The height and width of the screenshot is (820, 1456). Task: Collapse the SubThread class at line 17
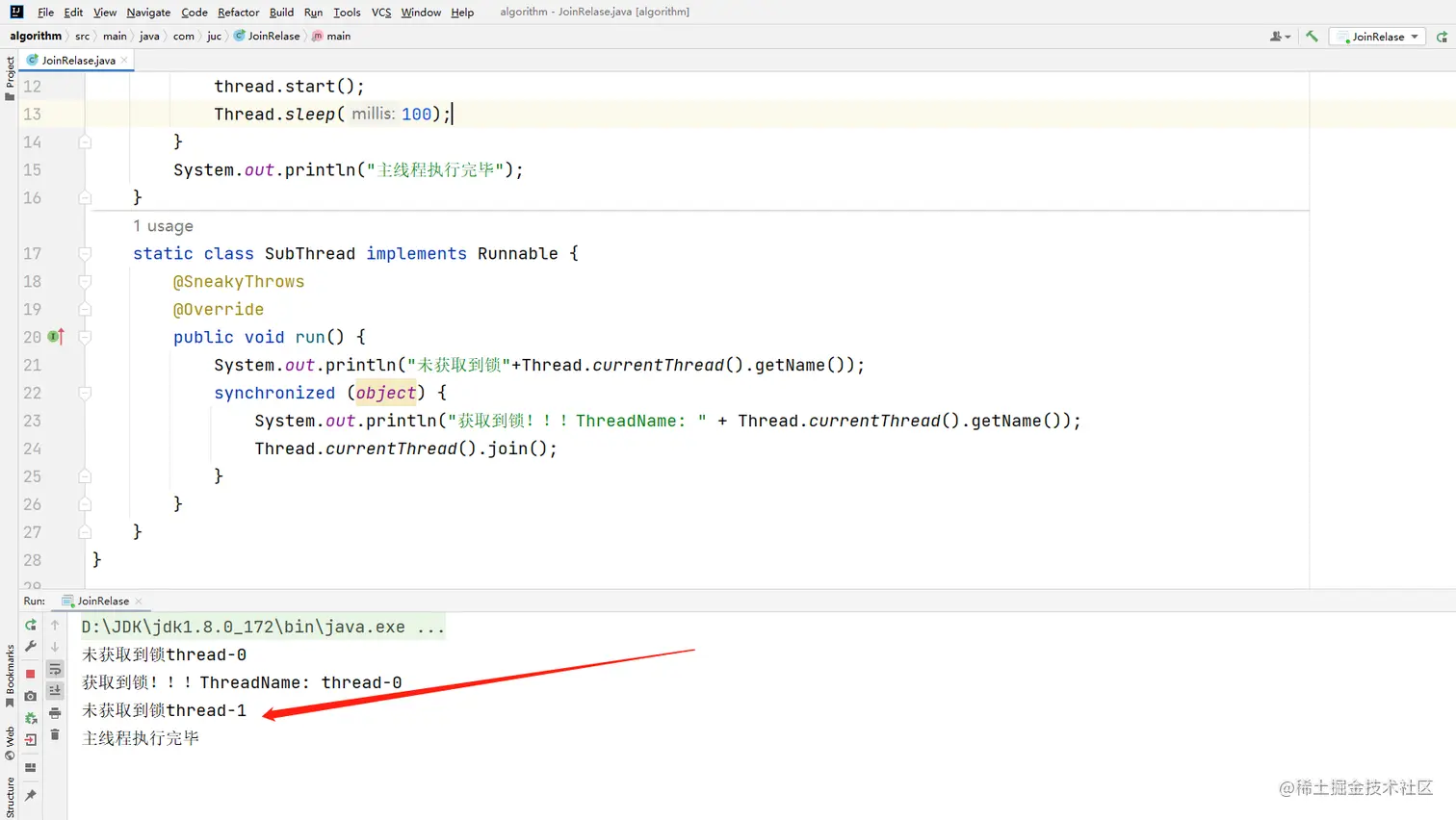tap(85, 253)
